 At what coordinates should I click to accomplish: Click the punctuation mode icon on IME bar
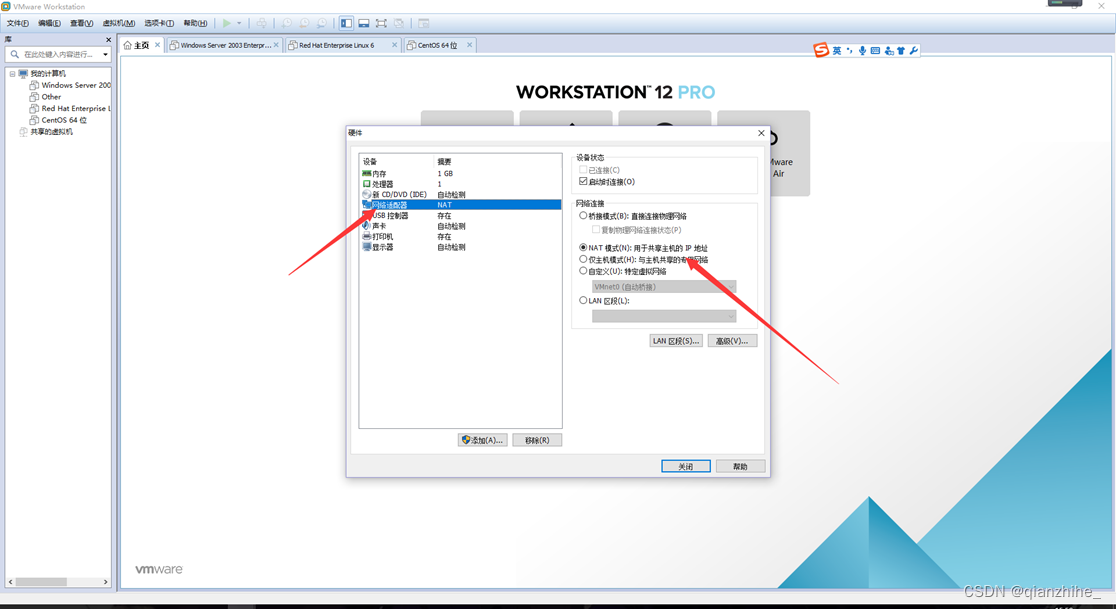tap(850, 51)
